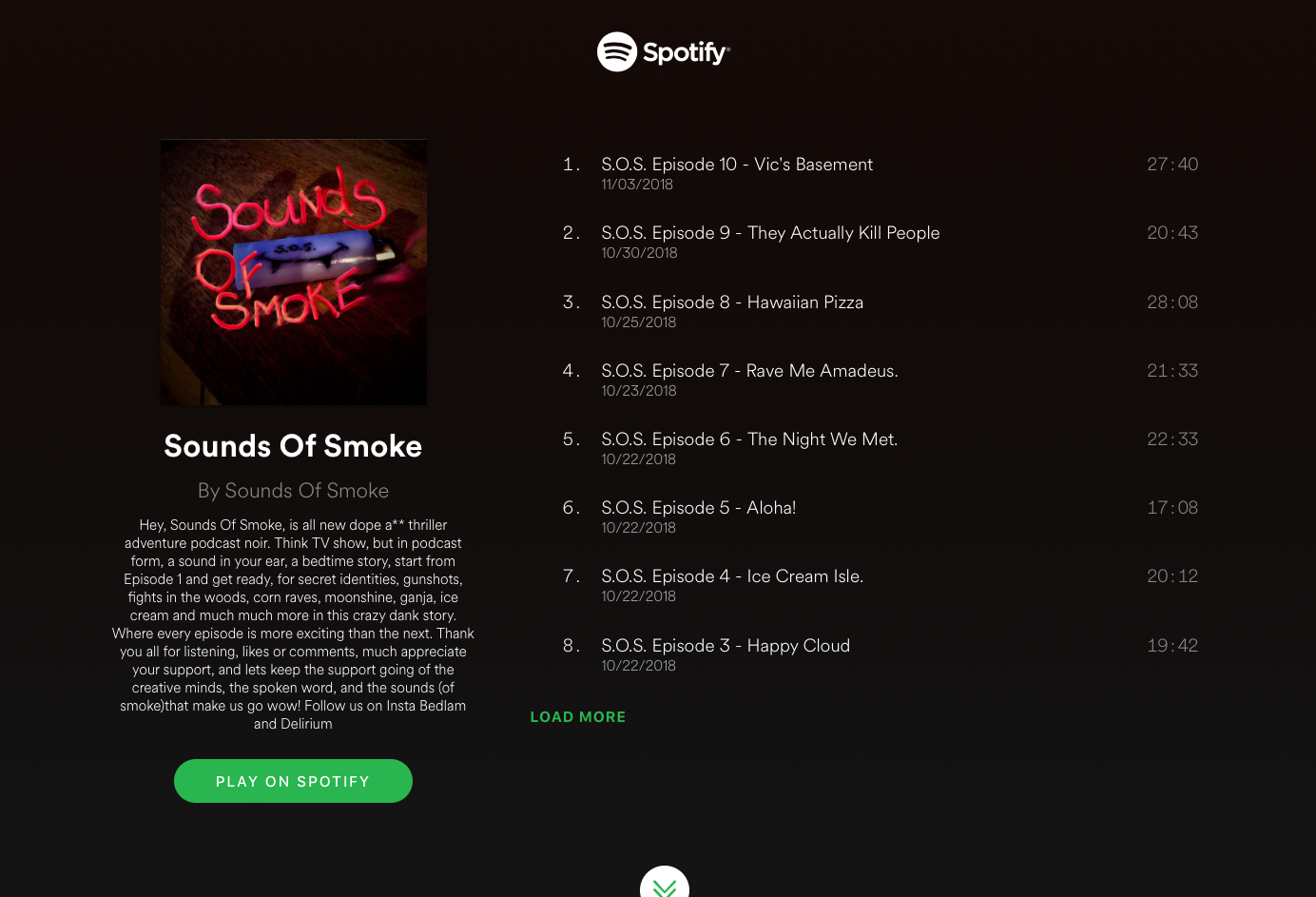Viewport: 1316px width, 897px height.
Task: Click the green double-chevron scroll-down icon
Action: click(x=665, y=883)
